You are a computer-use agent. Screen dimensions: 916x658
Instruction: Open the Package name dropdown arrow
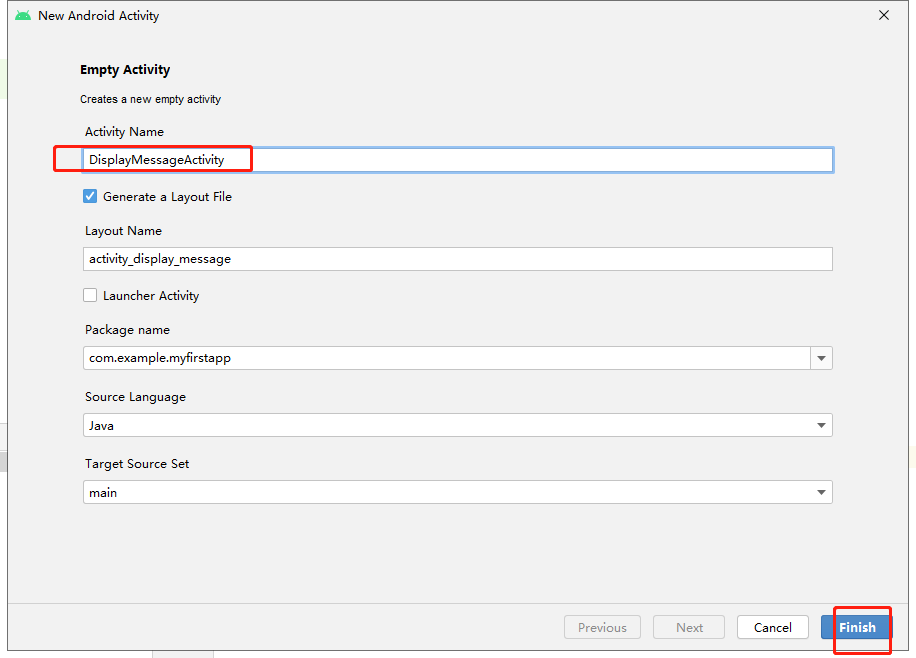[821, 358]
